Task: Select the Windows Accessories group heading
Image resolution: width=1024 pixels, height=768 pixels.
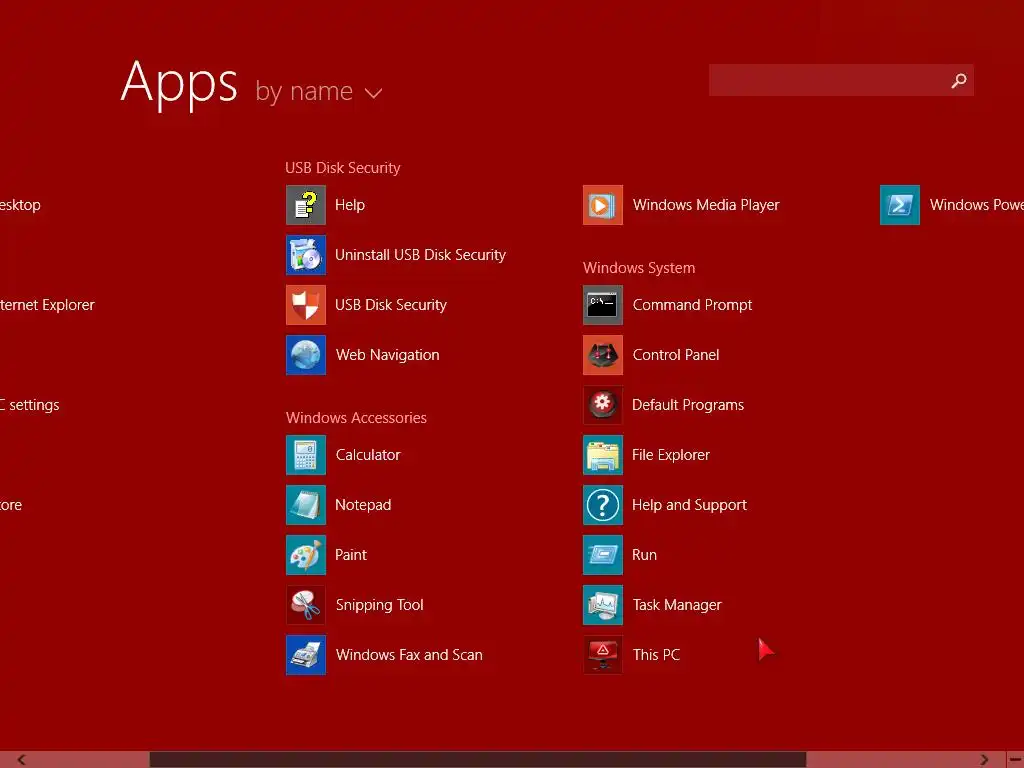Action: click(x=356, y=418)
